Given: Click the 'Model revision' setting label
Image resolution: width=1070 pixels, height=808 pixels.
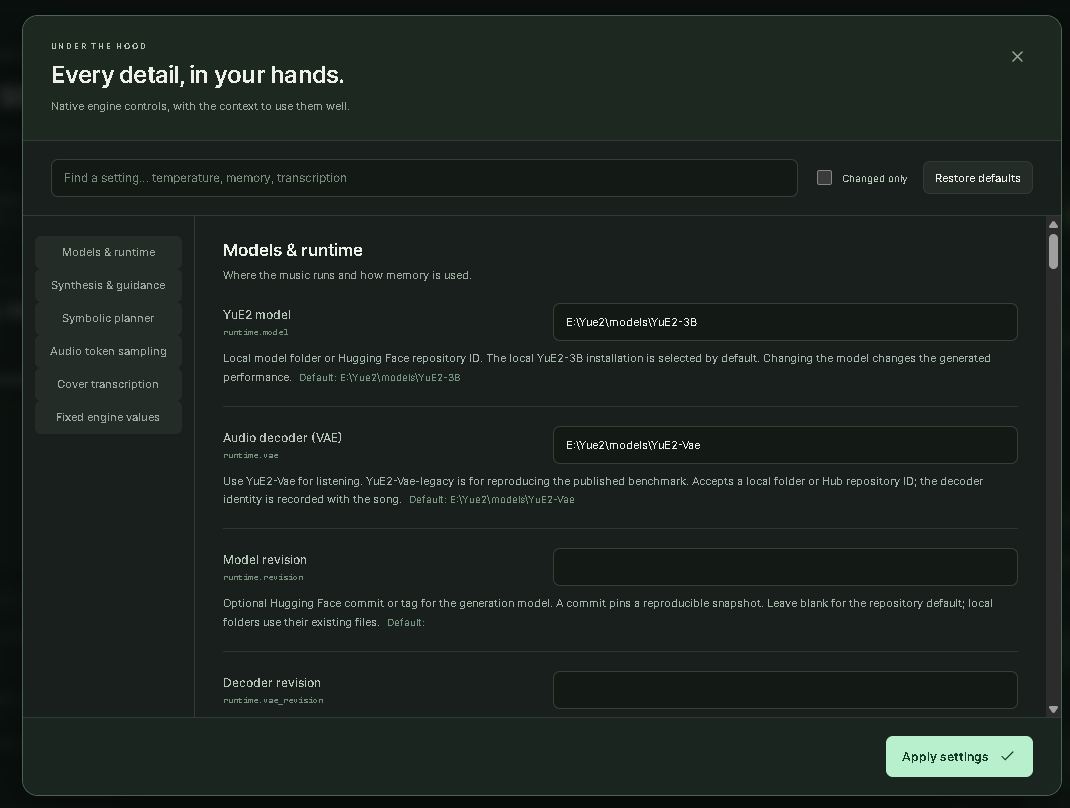Looking at the screenshot, I should (x=265, y=560).
